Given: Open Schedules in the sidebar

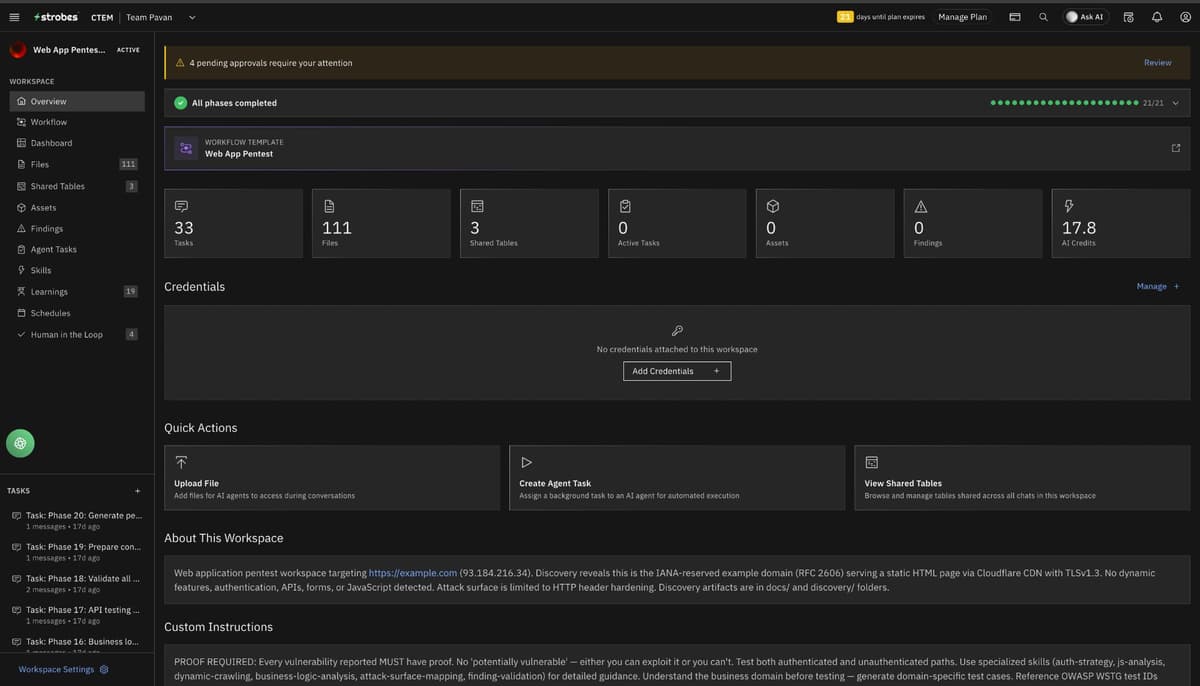Looking at the screenshot, I should [77, 313].
